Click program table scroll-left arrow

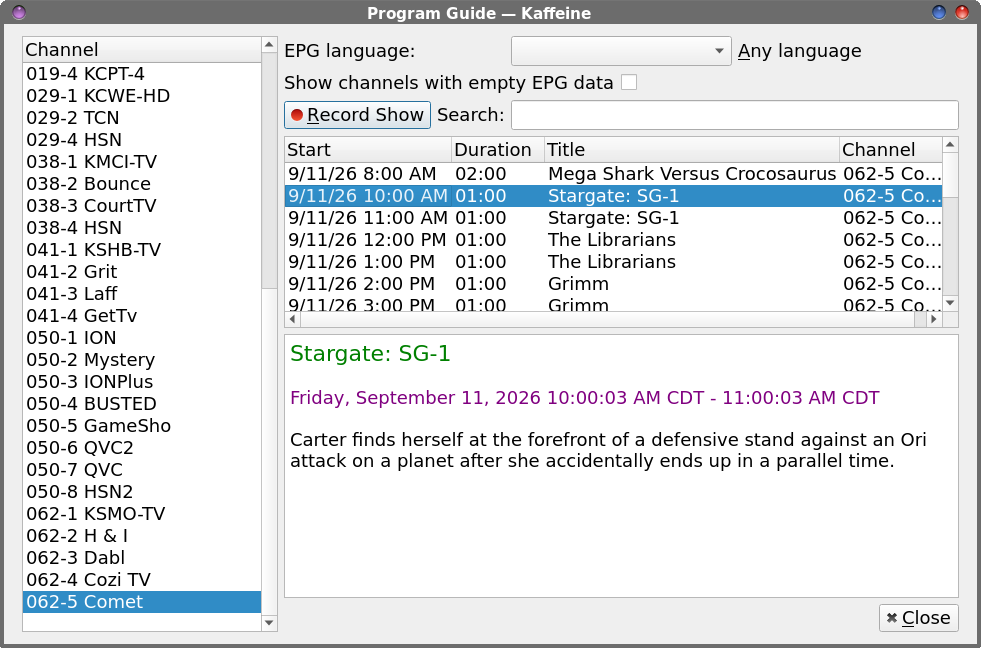pyautogui.click(x=292, y=320)
